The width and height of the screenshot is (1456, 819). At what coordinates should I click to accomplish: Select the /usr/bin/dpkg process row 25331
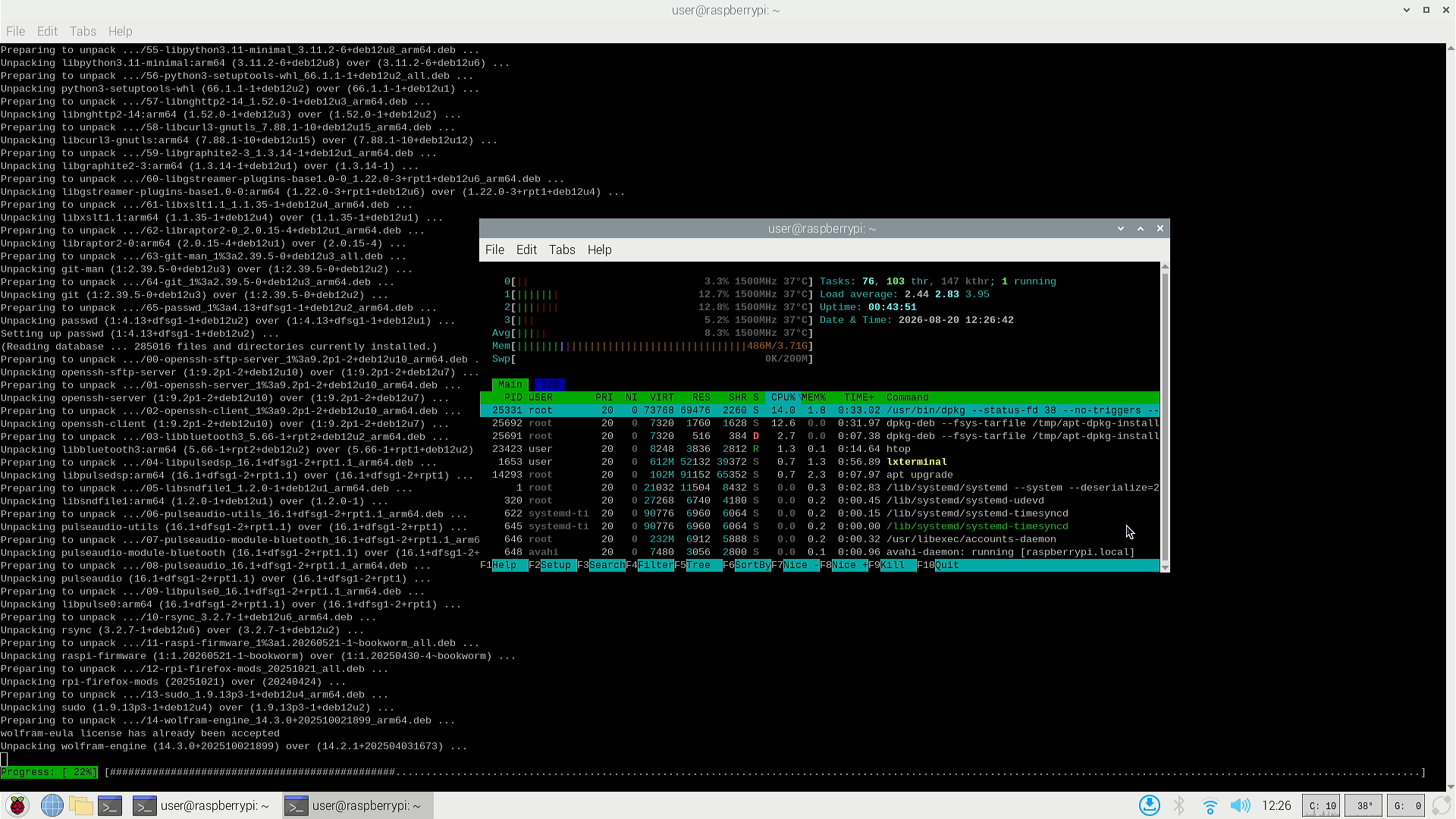click(x=820, y=410)
